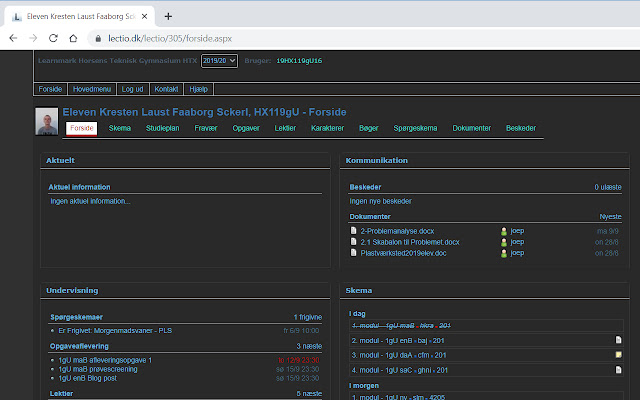Click the Nyeste documents link
This screenshot has height=400, width=640.
pos(610,217)
